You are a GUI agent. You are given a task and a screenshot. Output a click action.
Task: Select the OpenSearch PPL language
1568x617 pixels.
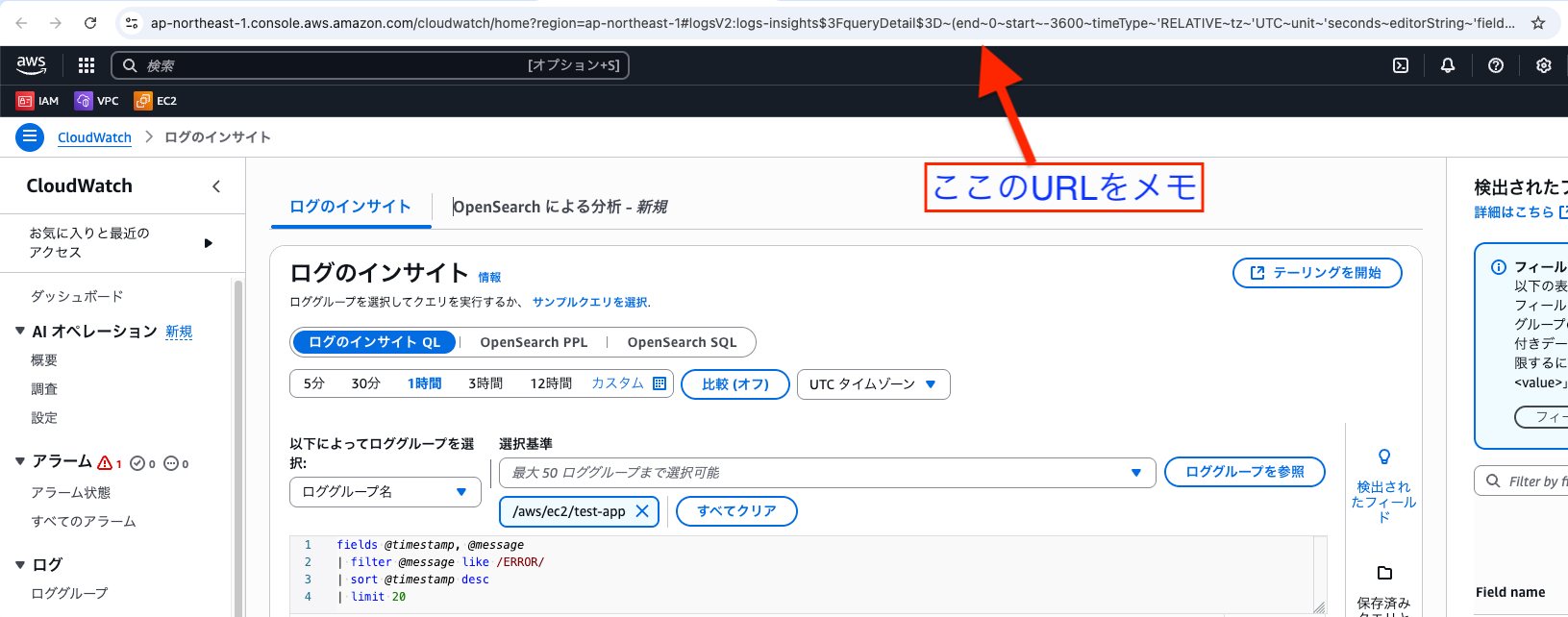(534, 342)
